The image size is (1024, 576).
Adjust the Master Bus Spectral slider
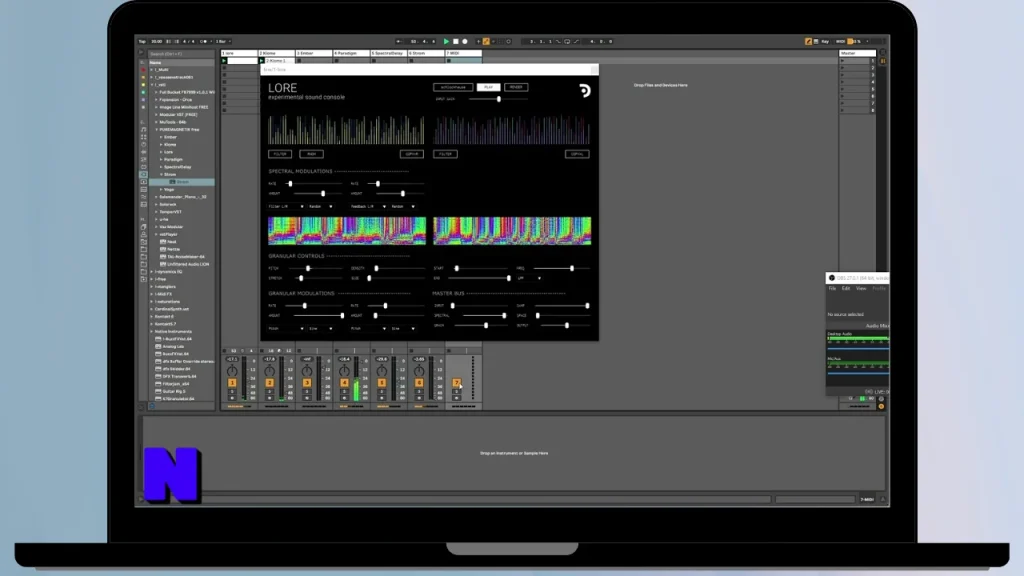click(x=504, y=315)
